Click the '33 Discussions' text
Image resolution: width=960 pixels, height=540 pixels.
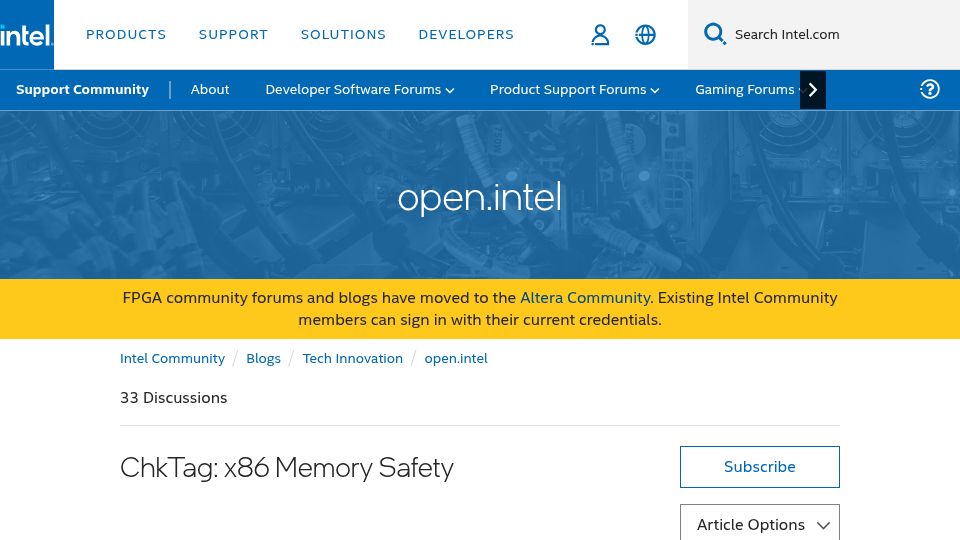coord(173,398)
